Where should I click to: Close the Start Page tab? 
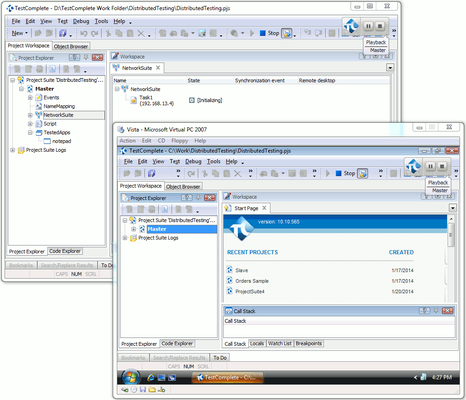[264, 208]
